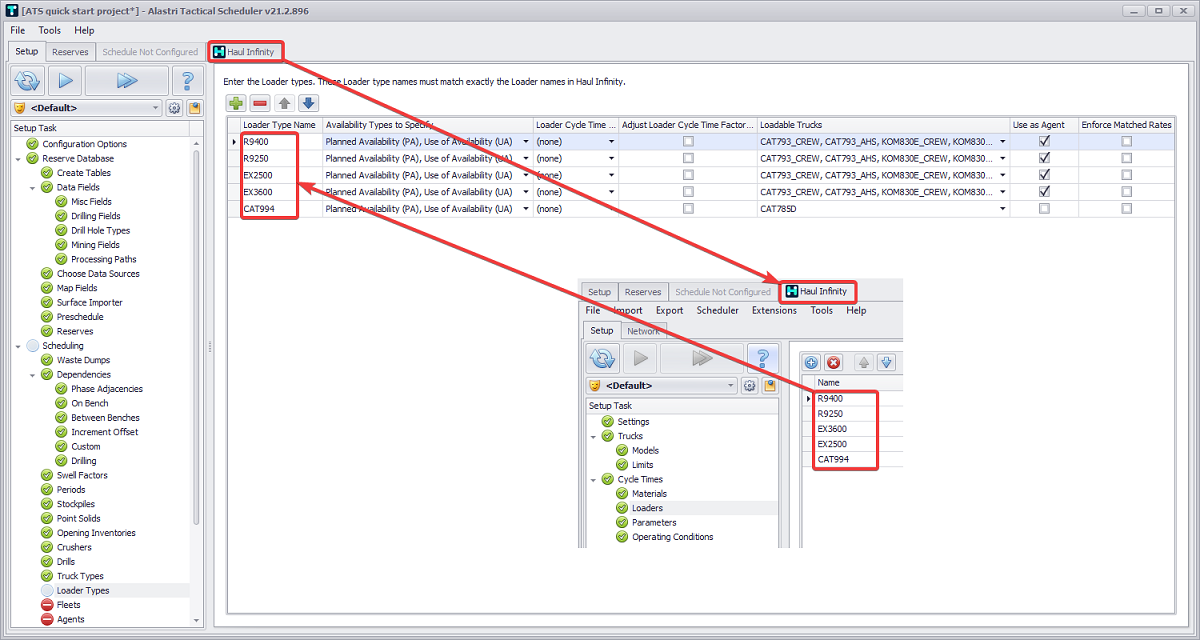This screenshot has height=640, width=1200.
Task: Remove a loader type with the red minus button
Action: point(260,103)
